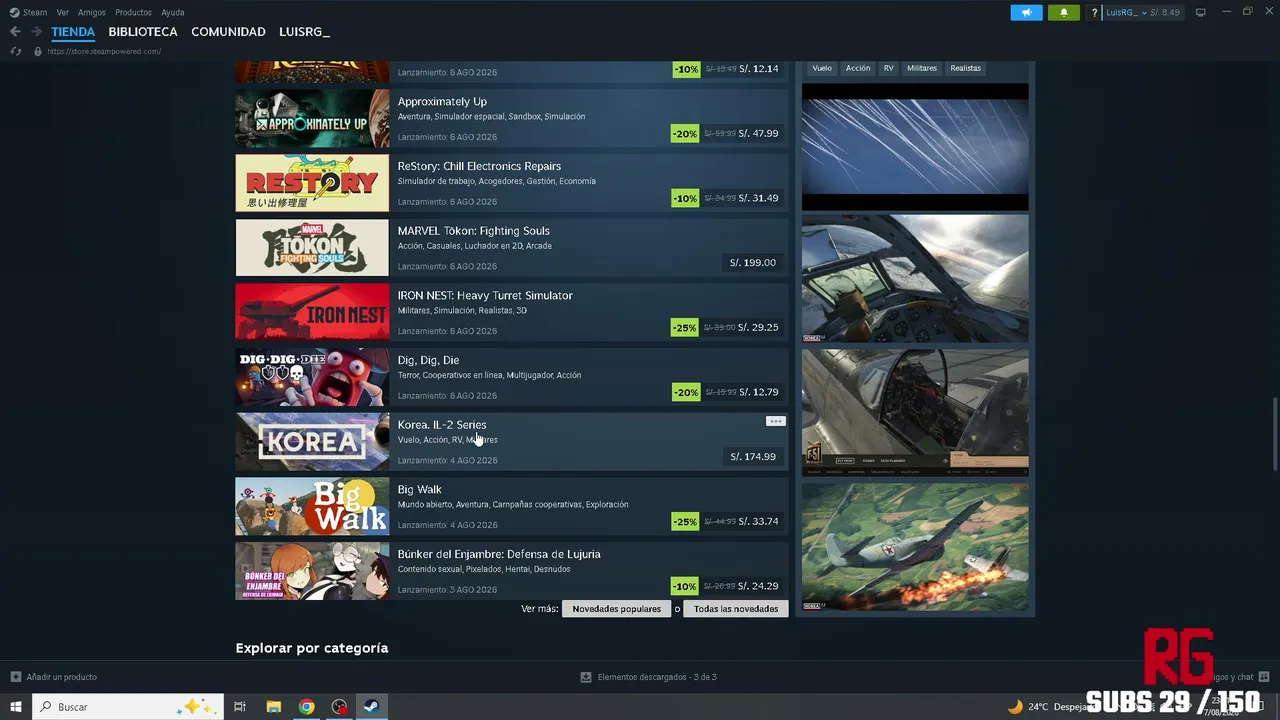Open the red recorder app on the taskbar
This screenshot has height=720, width=1280.
339,707
